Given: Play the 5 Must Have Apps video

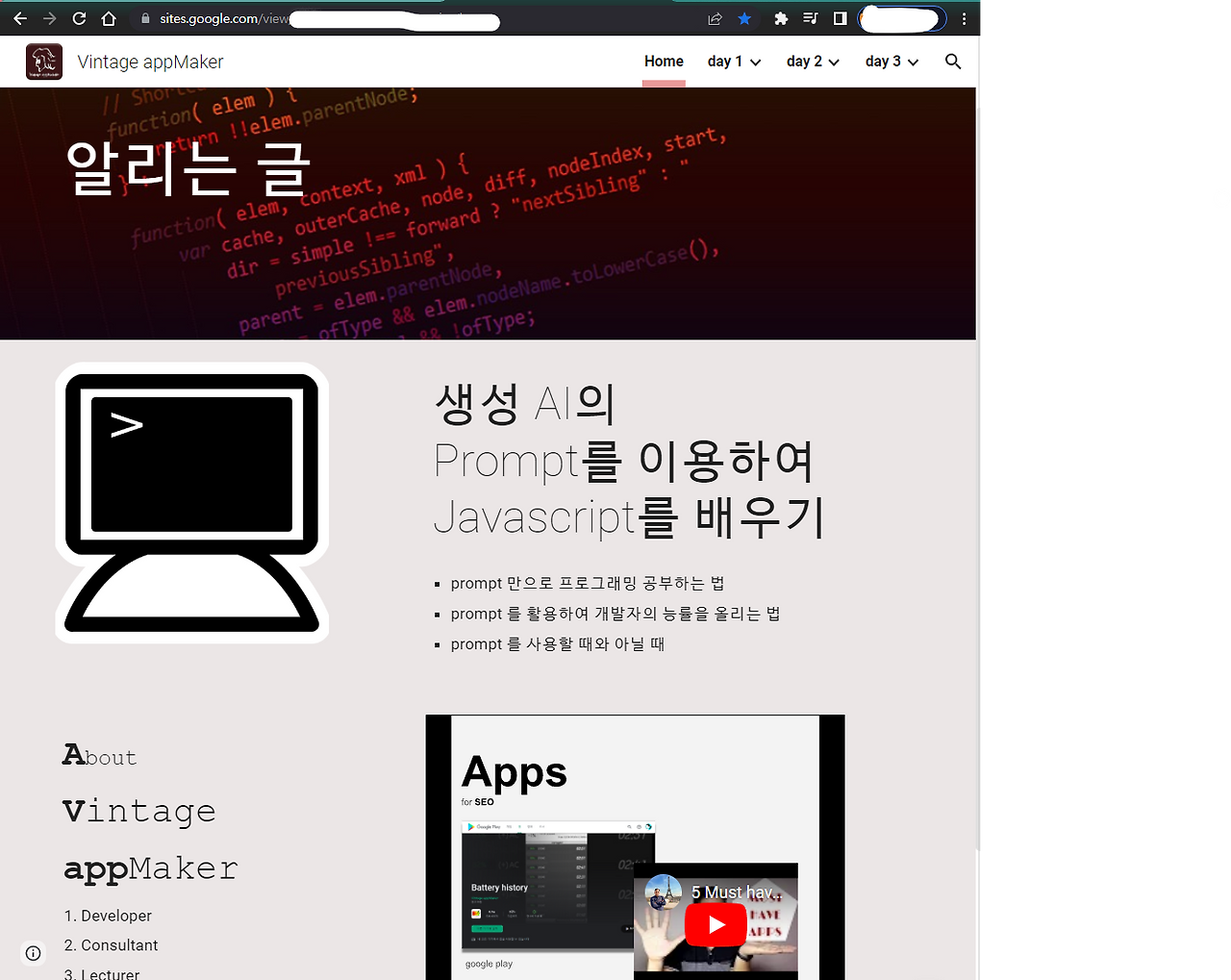Looking at the screenshot, I should click(716, 923).
